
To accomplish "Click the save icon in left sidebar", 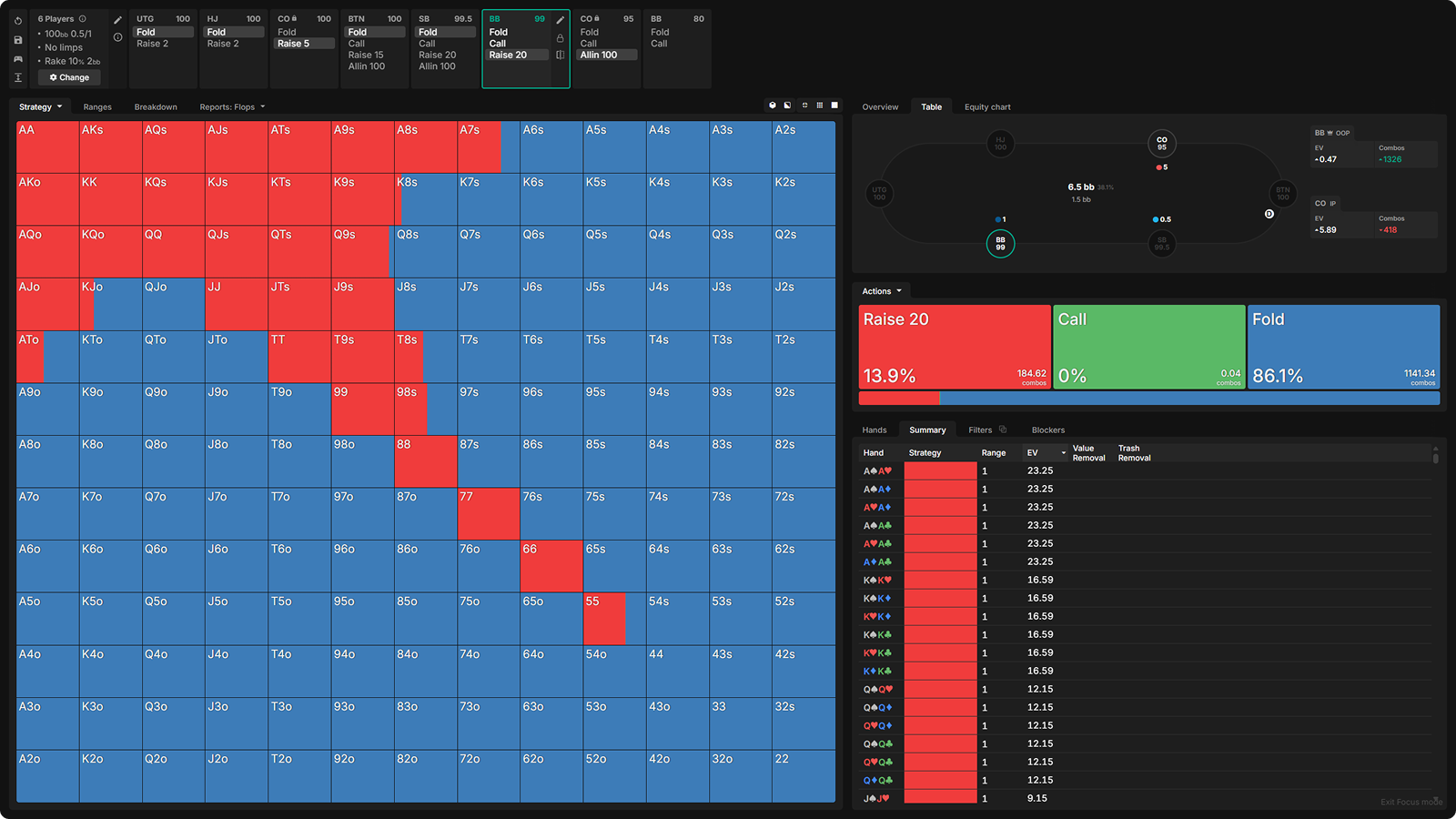I will [x=18, y=40].
